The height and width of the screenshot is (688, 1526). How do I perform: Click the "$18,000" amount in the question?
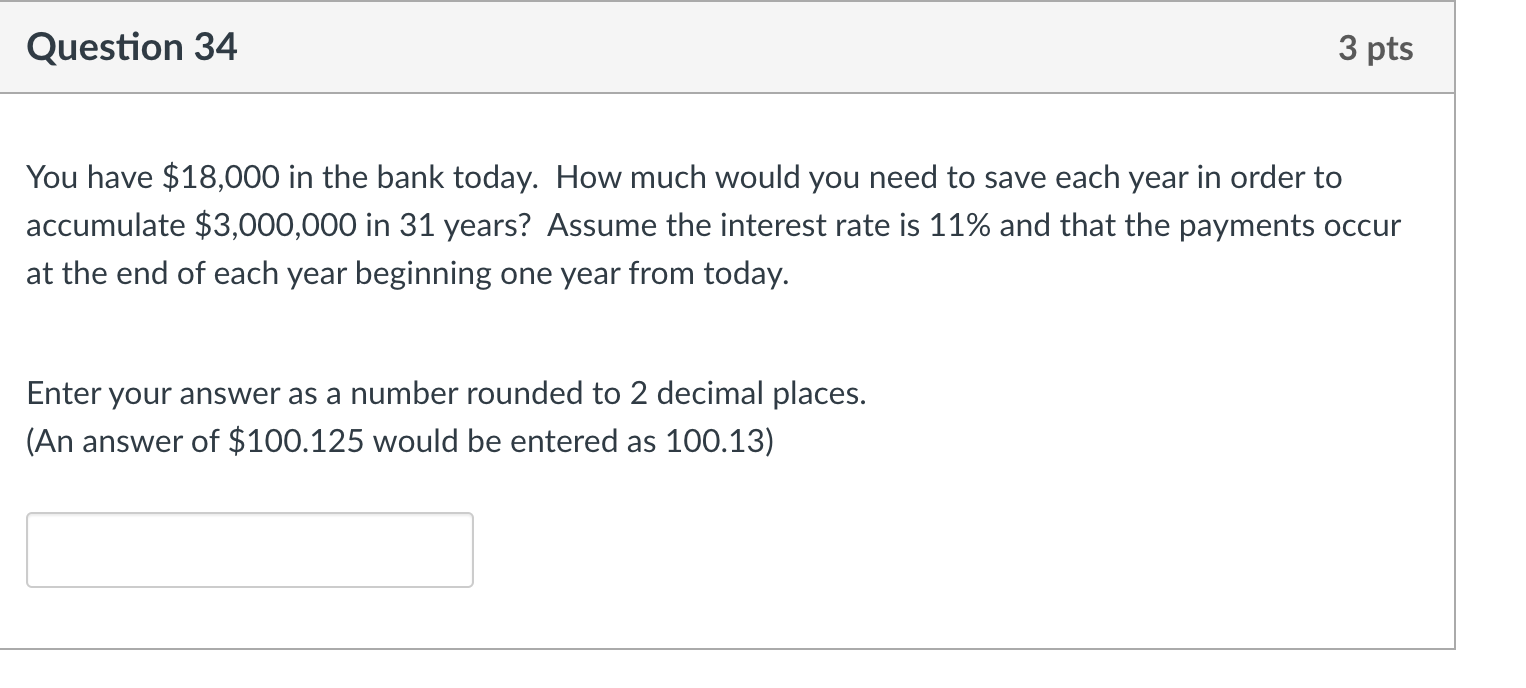(x=221, y=178)
